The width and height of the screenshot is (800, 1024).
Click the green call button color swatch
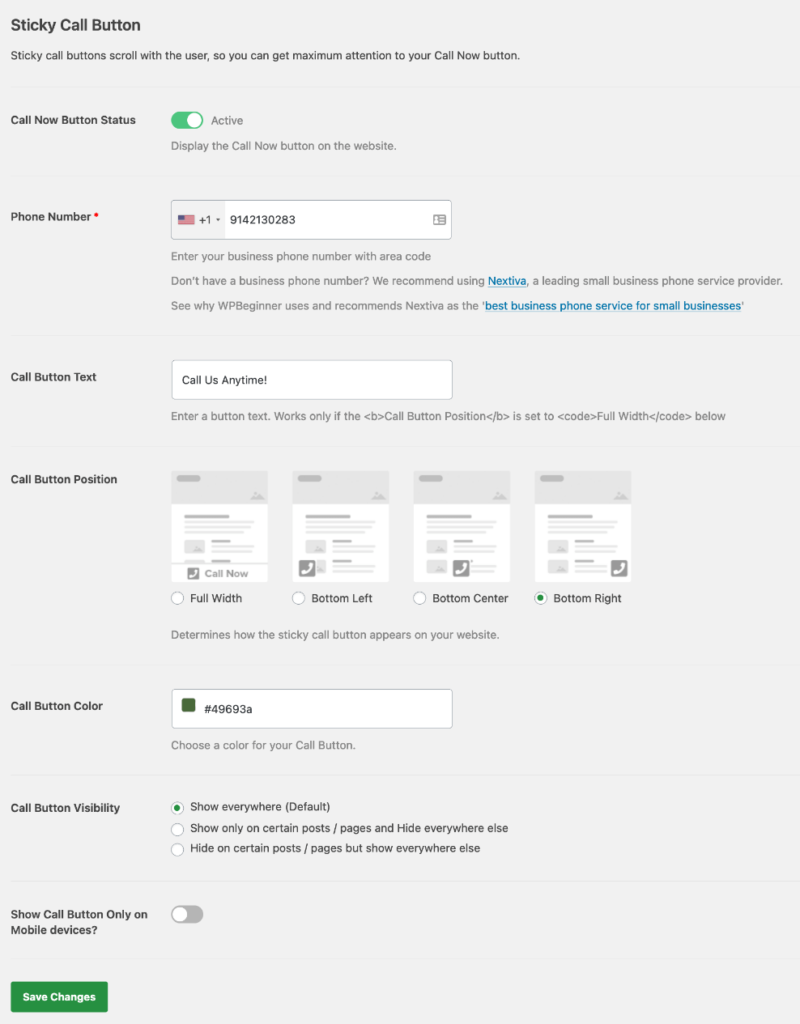pos(188,705)
